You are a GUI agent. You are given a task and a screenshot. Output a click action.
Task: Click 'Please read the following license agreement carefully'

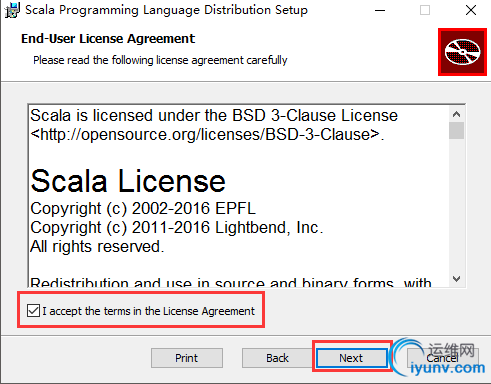(160, 60)
